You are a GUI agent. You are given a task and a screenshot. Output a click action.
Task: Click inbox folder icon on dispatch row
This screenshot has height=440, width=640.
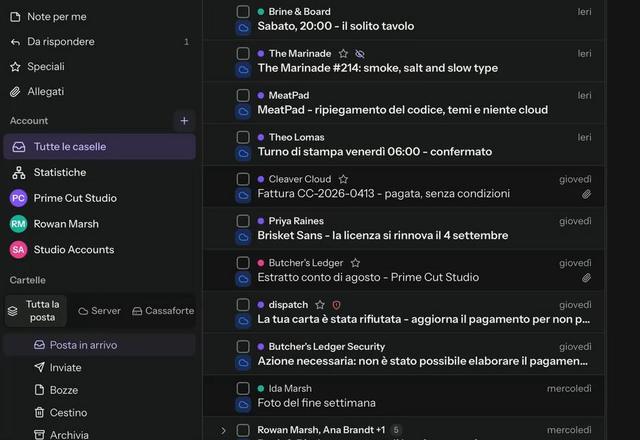point(243,321)
